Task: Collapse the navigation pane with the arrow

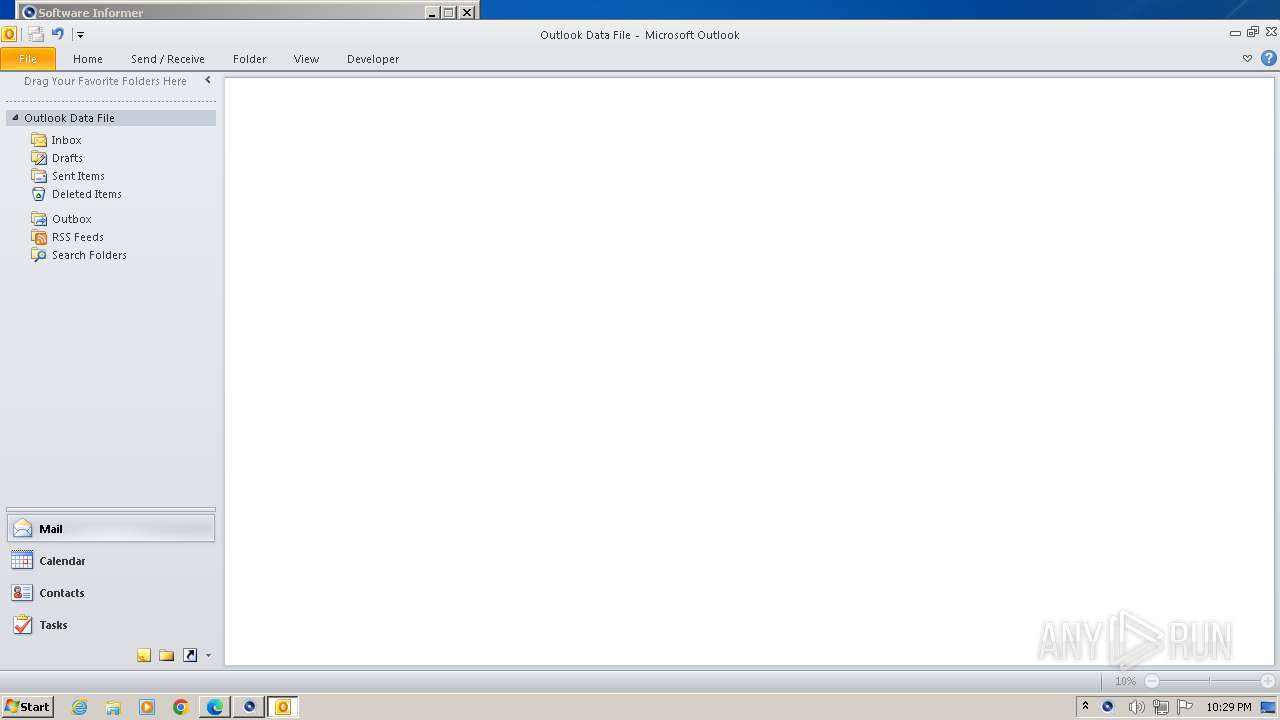Action: 208,81
